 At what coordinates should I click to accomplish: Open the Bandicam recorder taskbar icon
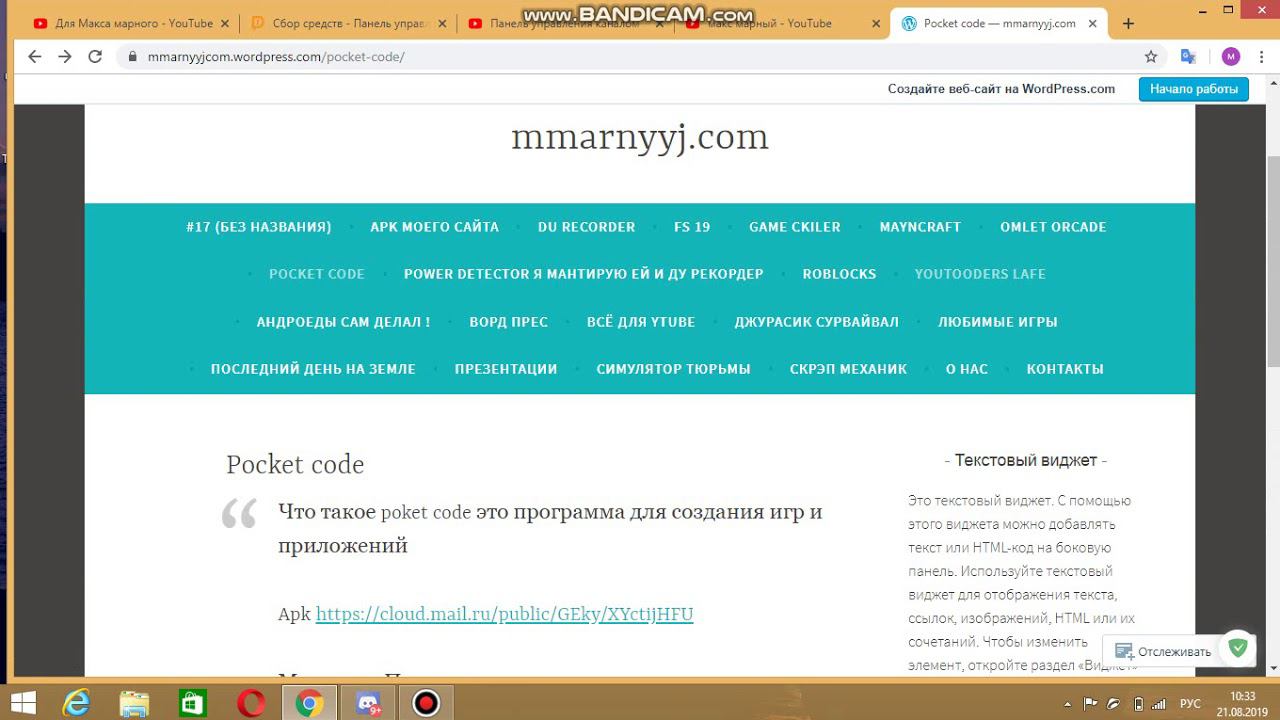(426, 703)
